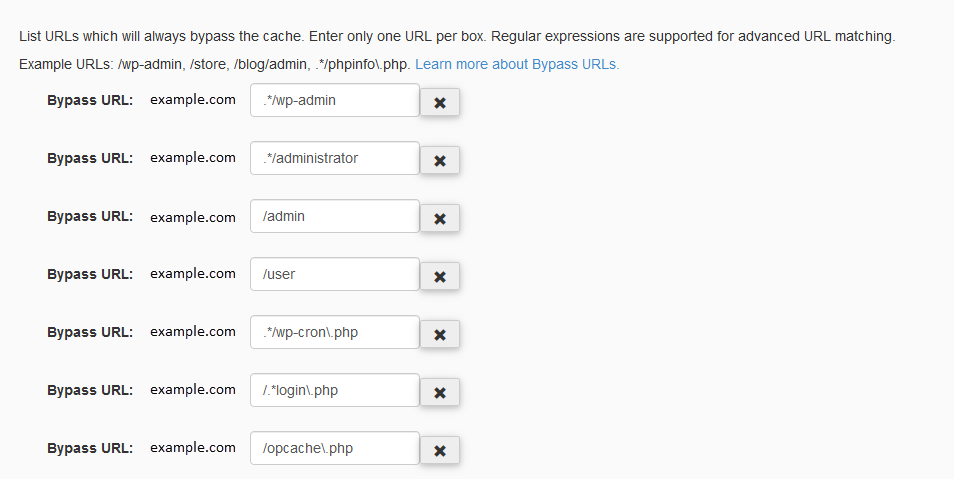The height and width of the screenshot is (479, 954).
Task: Delete the .*/administrator bypass URL row
Action: pyautogui.click(x=439, y=160)
